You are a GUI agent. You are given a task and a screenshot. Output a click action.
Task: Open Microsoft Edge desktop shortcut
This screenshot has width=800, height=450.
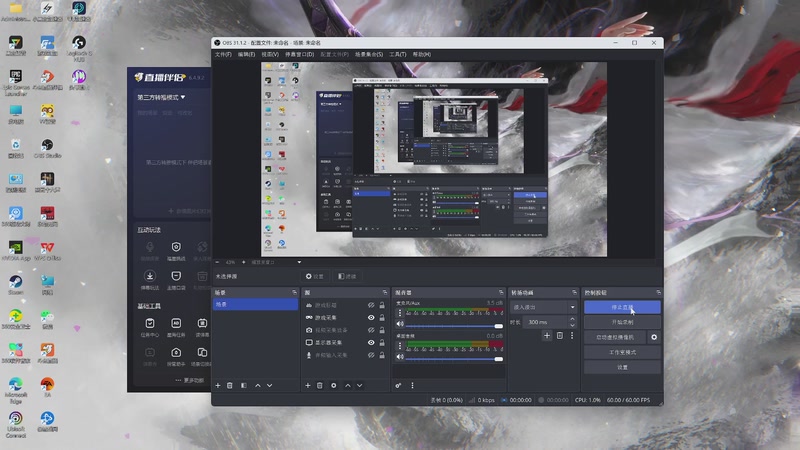[x=16, y=390]
